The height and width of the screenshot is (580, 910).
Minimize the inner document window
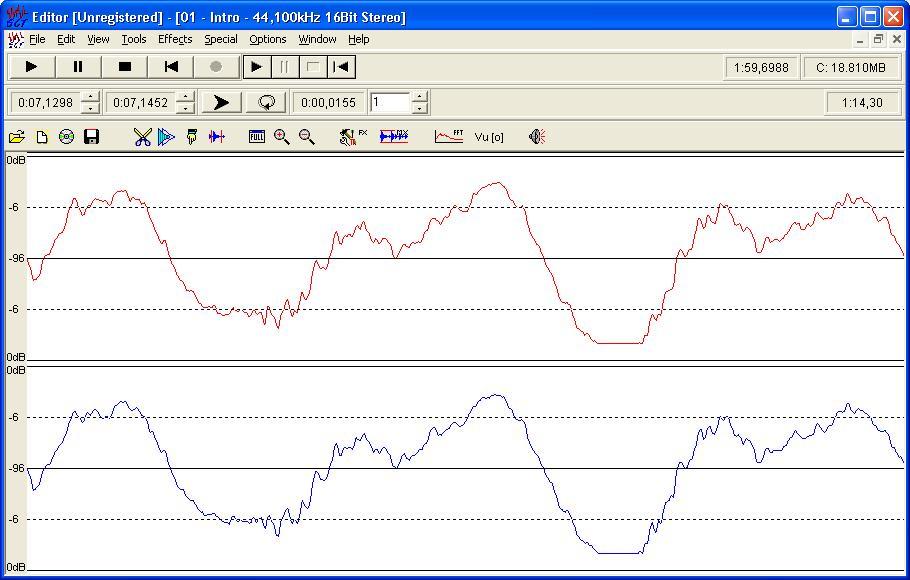(860, 39)
